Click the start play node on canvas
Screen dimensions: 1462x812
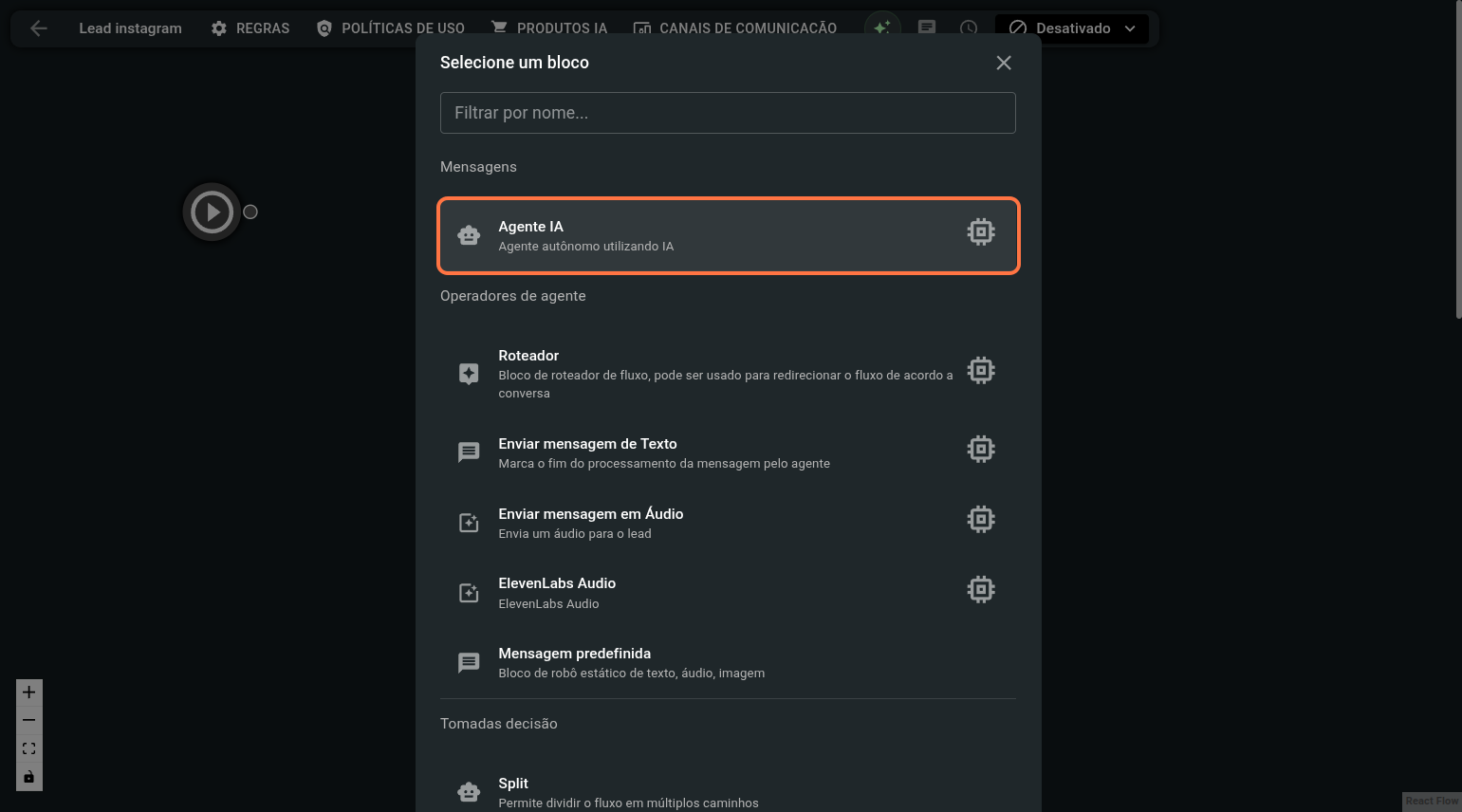tap(212, 212)
